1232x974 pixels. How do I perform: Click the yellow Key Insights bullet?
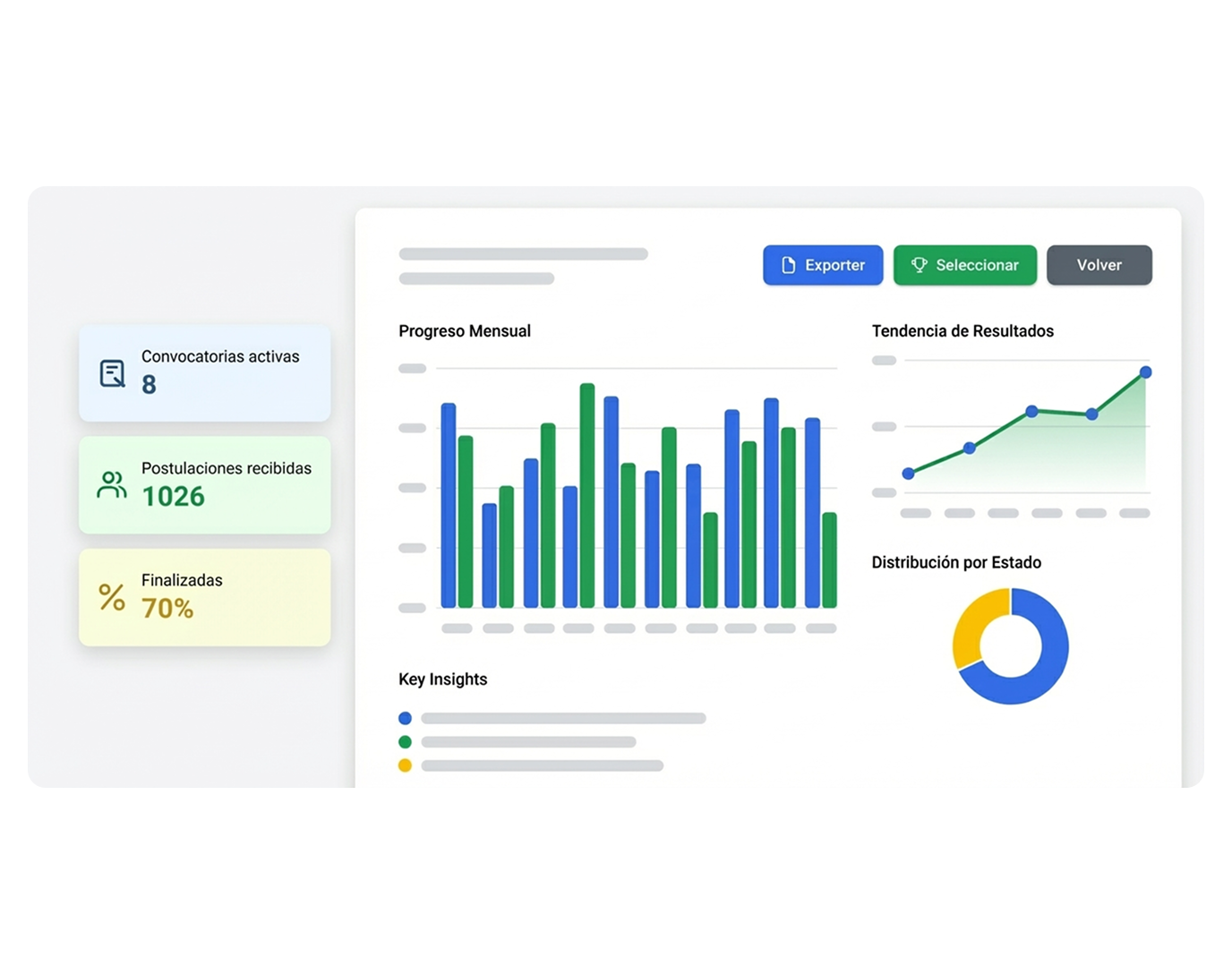click(405, 765)
